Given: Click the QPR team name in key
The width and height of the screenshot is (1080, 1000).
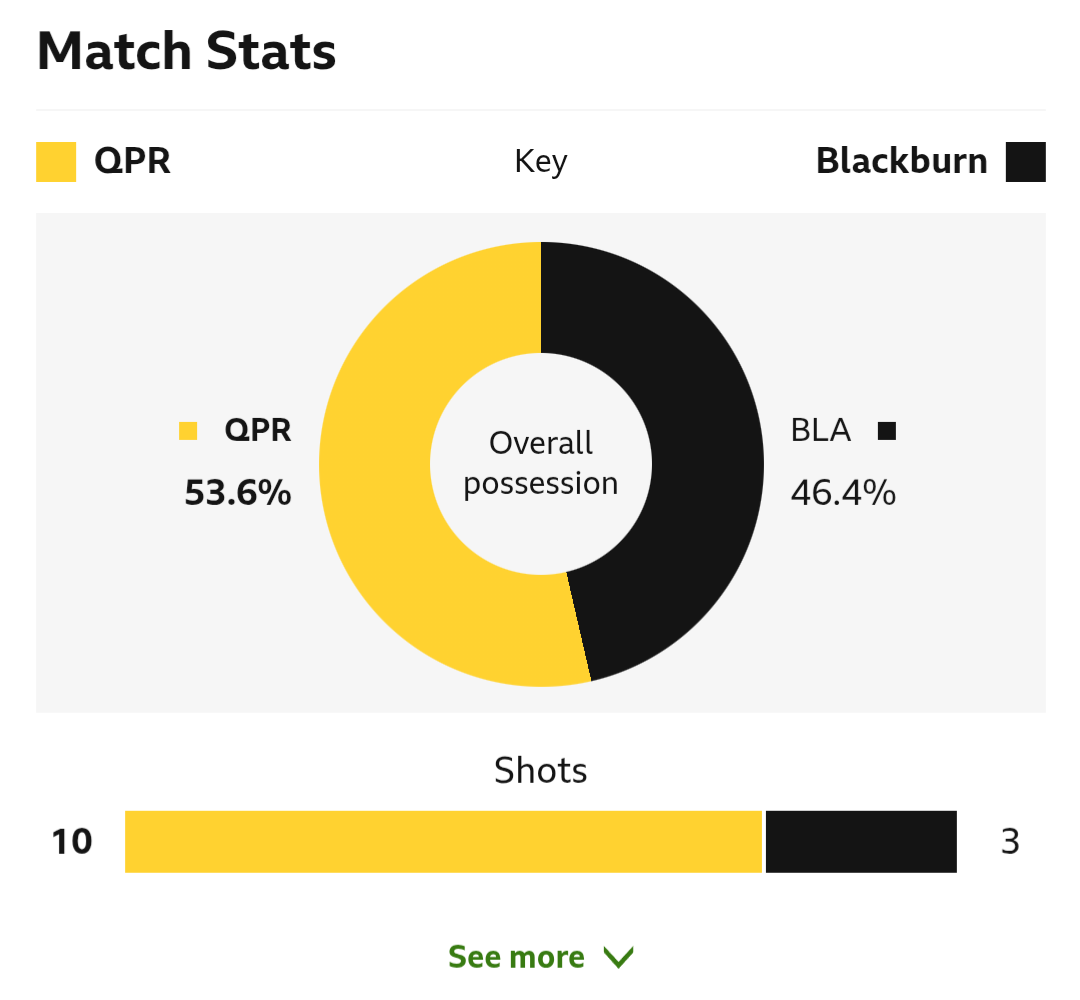Looking at the screenshot, I should (132, 162).
